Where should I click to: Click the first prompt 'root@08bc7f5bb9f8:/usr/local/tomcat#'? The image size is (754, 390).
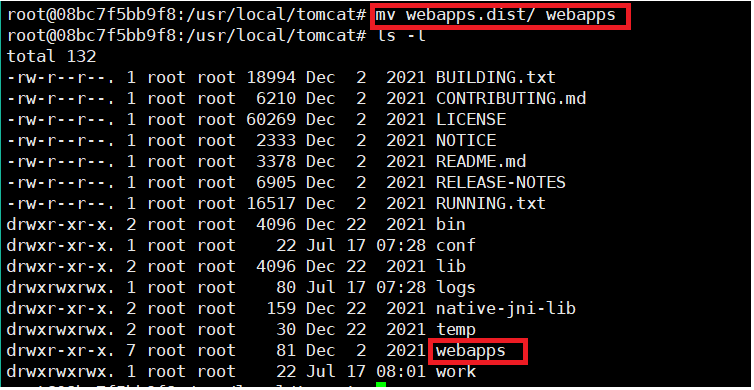pyautogui.click(x=188, y=15)
